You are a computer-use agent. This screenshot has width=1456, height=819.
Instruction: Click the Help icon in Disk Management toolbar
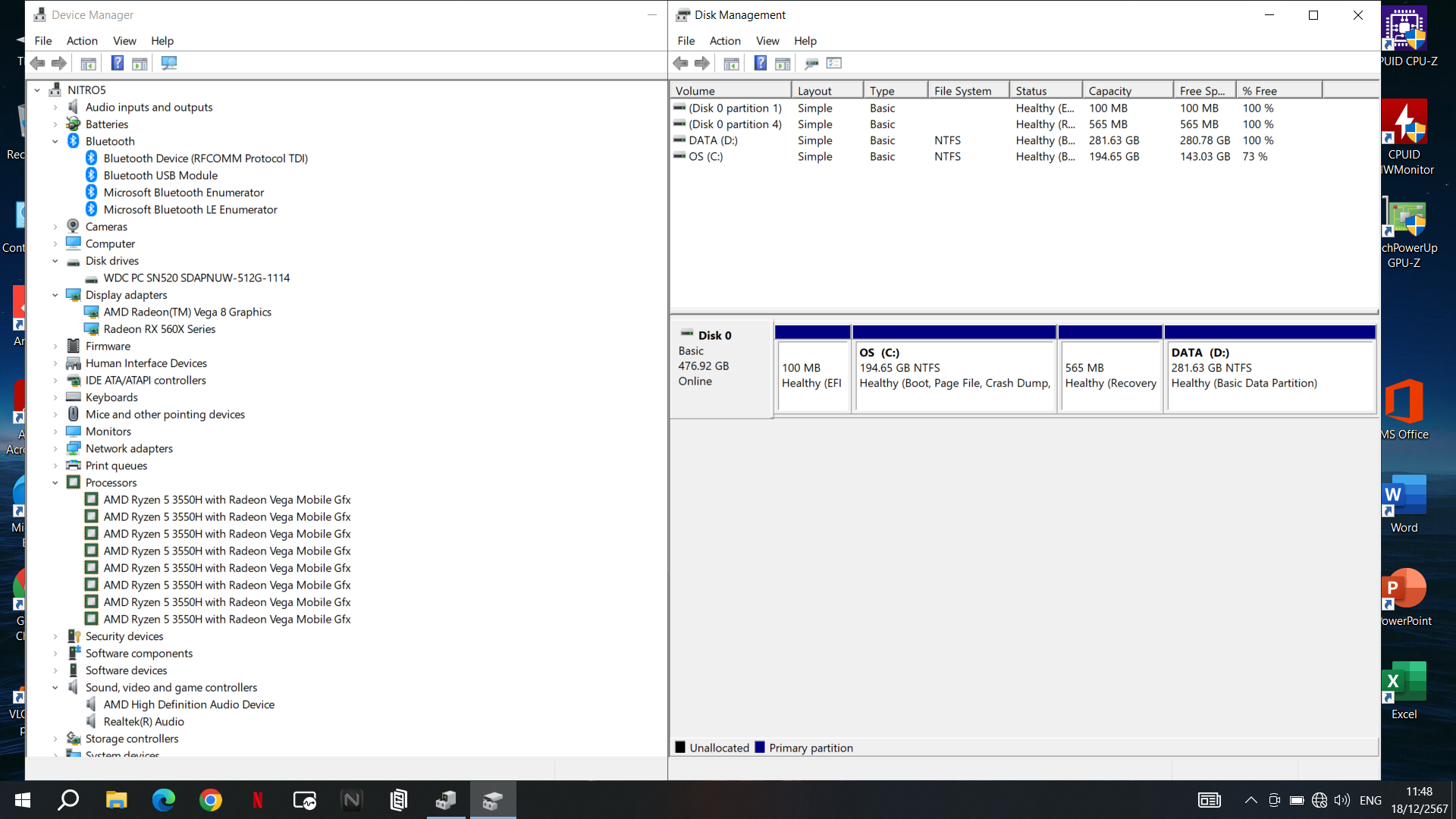click(761, 64)
